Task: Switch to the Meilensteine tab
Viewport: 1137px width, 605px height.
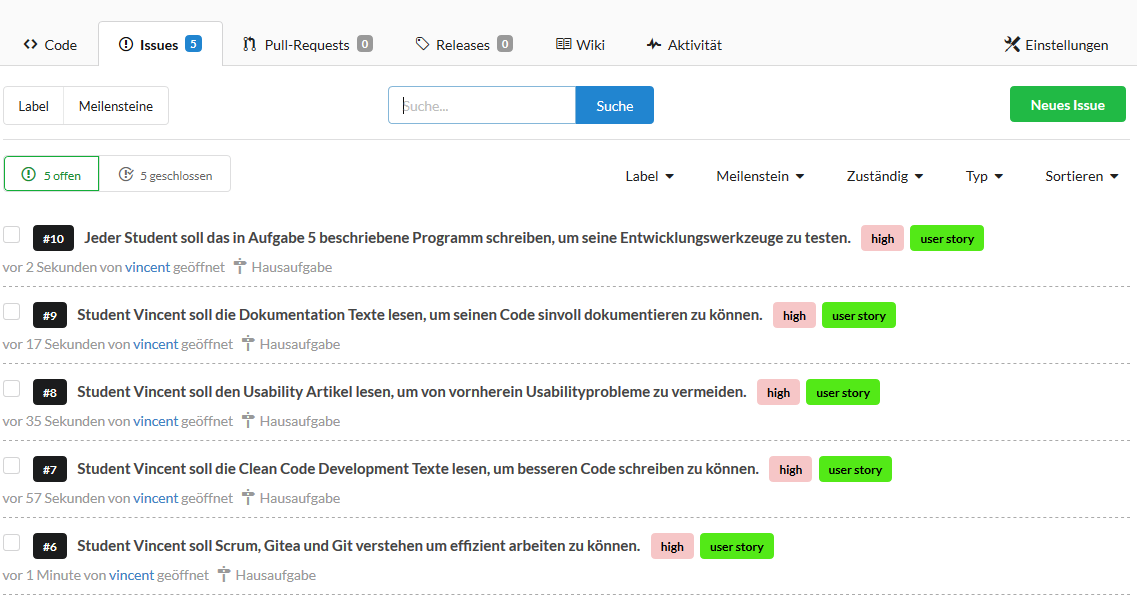Action: [x=116, y=106]
